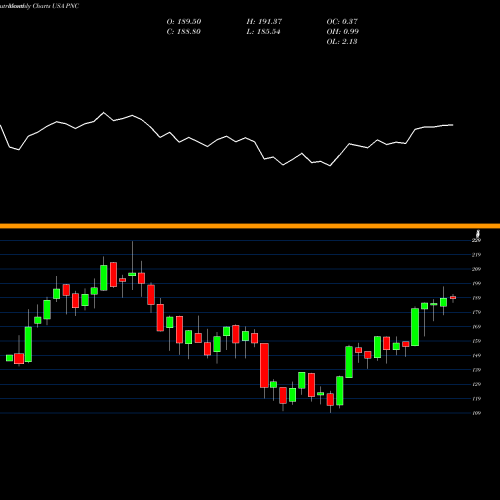Select the close price 'C: 188.80'
The image size is (500, 500).
[184, 32]
